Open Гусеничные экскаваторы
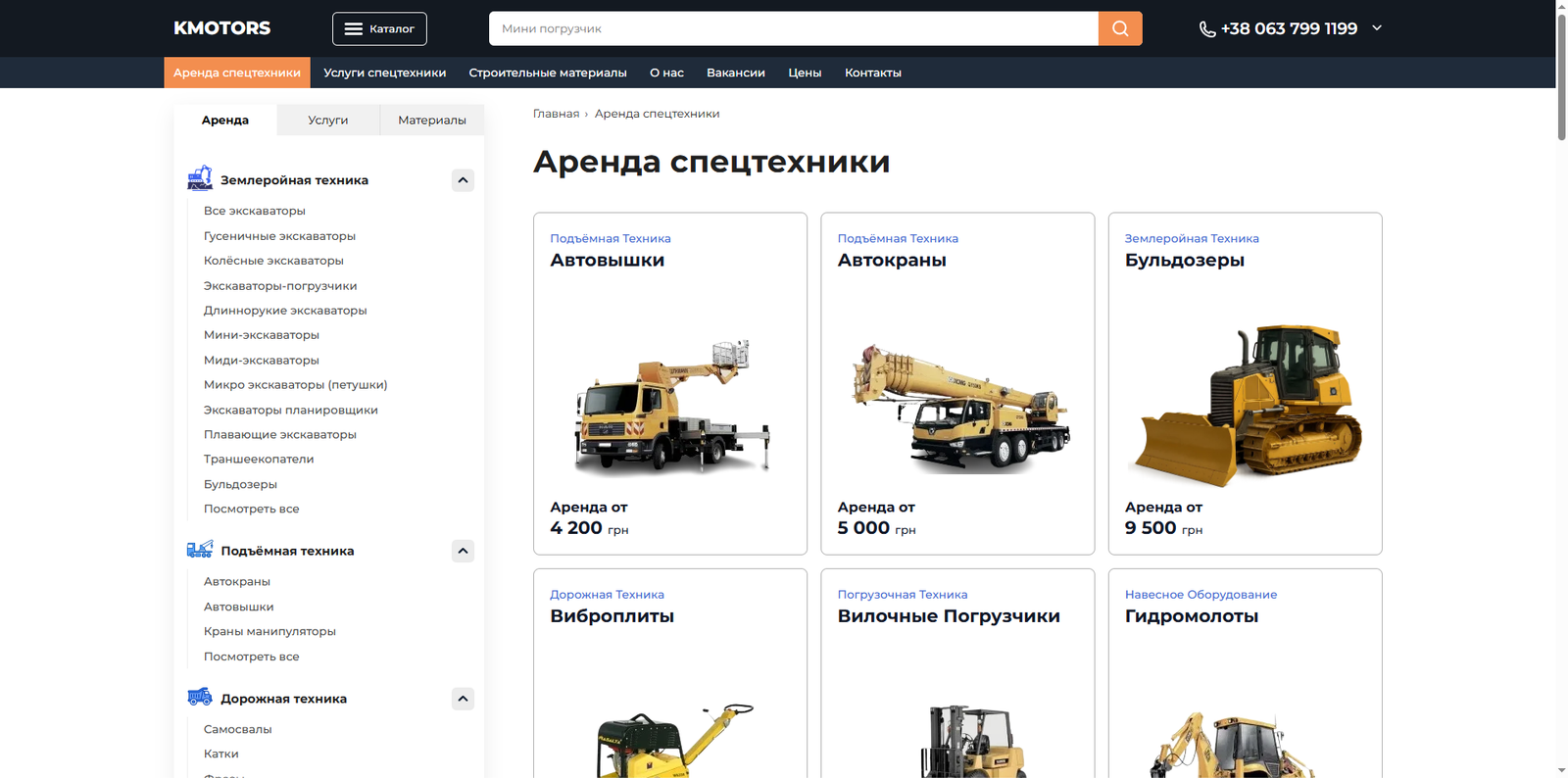The width and height of the screenshot is (1568, 778). pyautogui.click(x=279, y=236)
